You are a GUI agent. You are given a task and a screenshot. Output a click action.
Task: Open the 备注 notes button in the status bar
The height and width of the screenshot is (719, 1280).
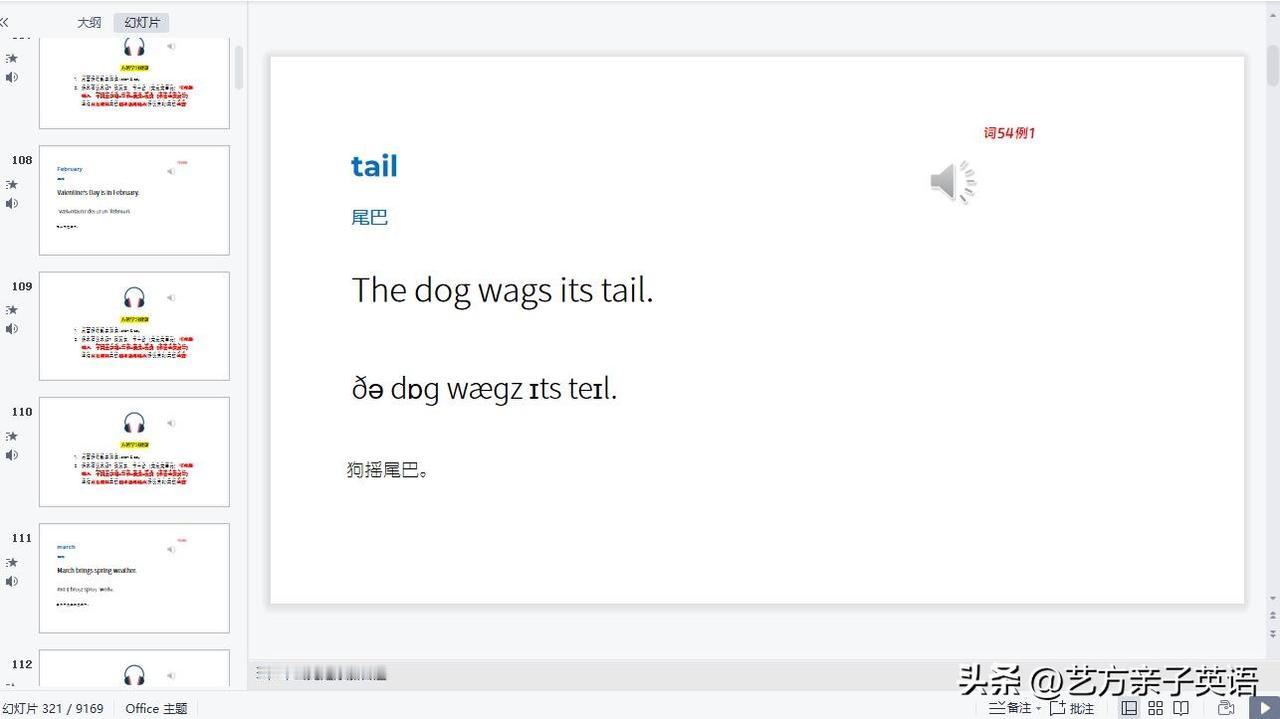pos(1010,708)
